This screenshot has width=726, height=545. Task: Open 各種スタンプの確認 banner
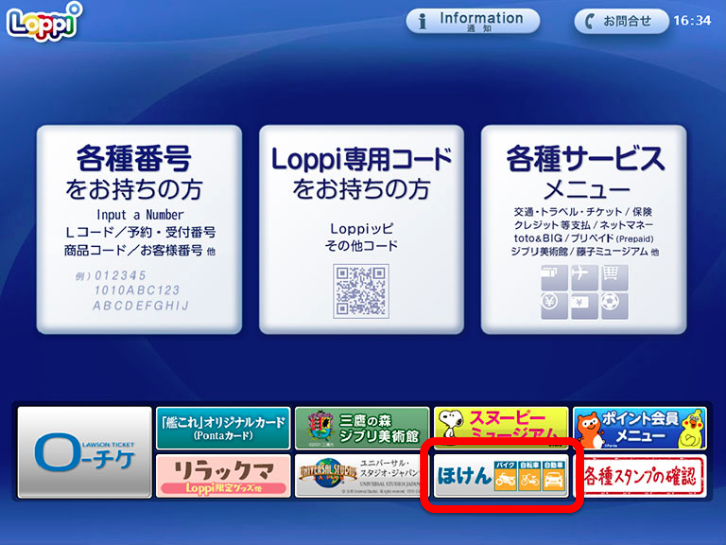pyautogui.click(x=641, y=476)
